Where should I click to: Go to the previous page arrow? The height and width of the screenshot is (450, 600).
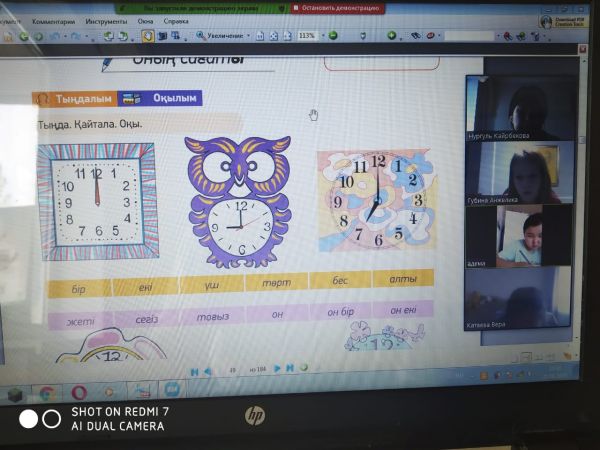[x=207, y=370]
